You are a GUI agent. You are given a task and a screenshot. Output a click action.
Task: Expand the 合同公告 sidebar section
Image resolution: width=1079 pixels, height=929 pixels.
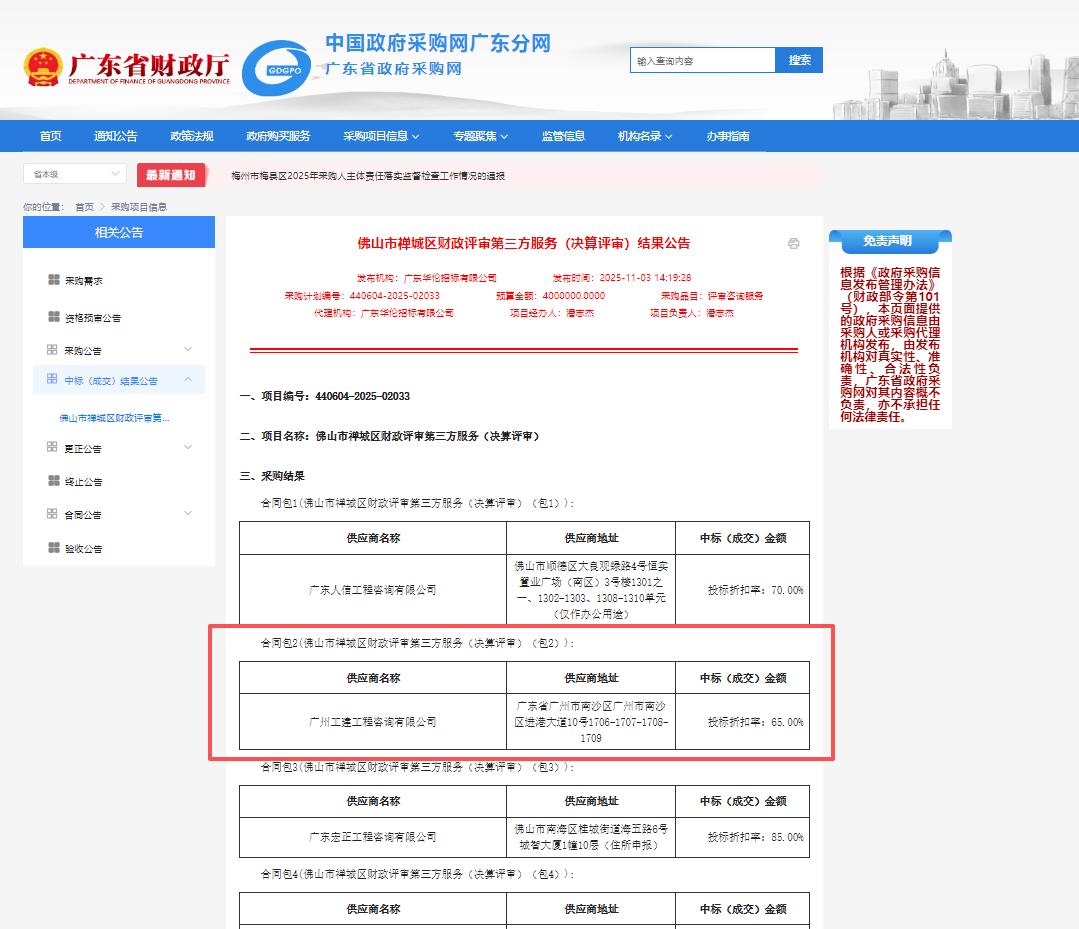click(188, 513)
